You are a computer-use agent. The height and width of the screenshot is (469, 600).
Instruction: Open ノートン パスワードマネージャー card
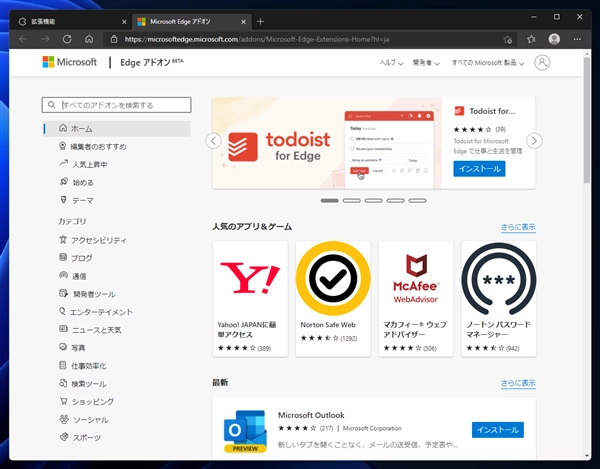pyautogui.click(x=499, y=299)
